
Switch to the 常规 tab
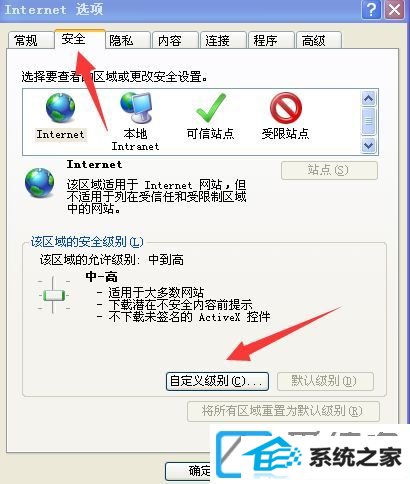[x=26, y=41]
